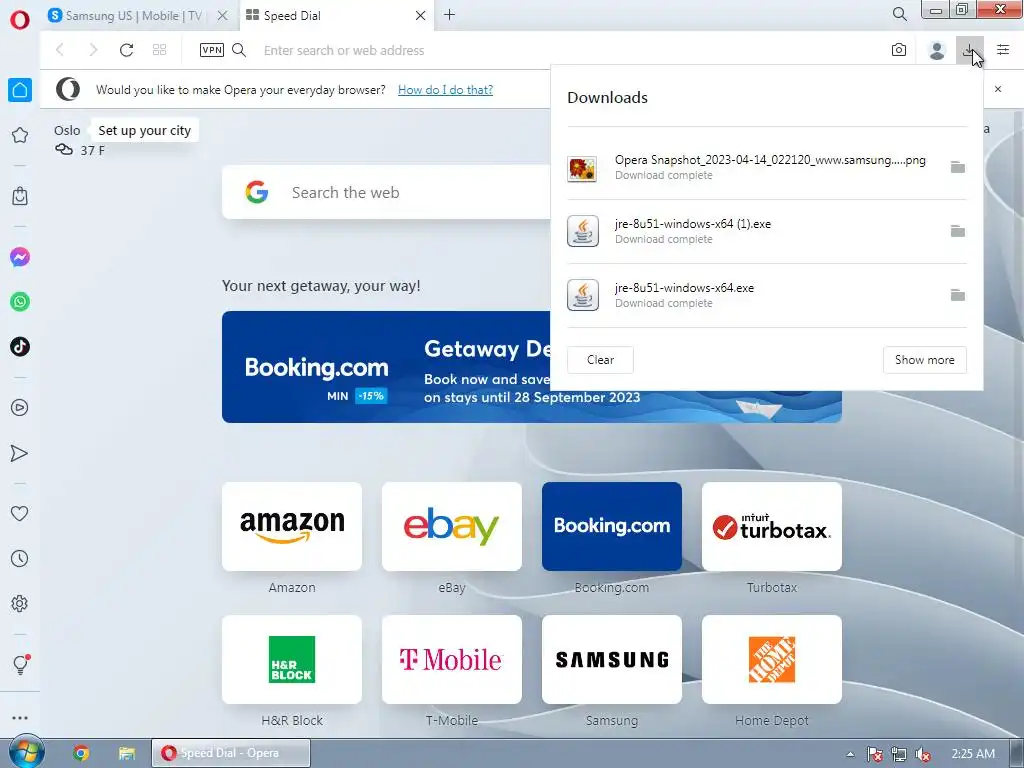The image size is (1024, 768).
Task: Open a new tab with plus button
Action: pyautogui.click(x=449, y=15)
